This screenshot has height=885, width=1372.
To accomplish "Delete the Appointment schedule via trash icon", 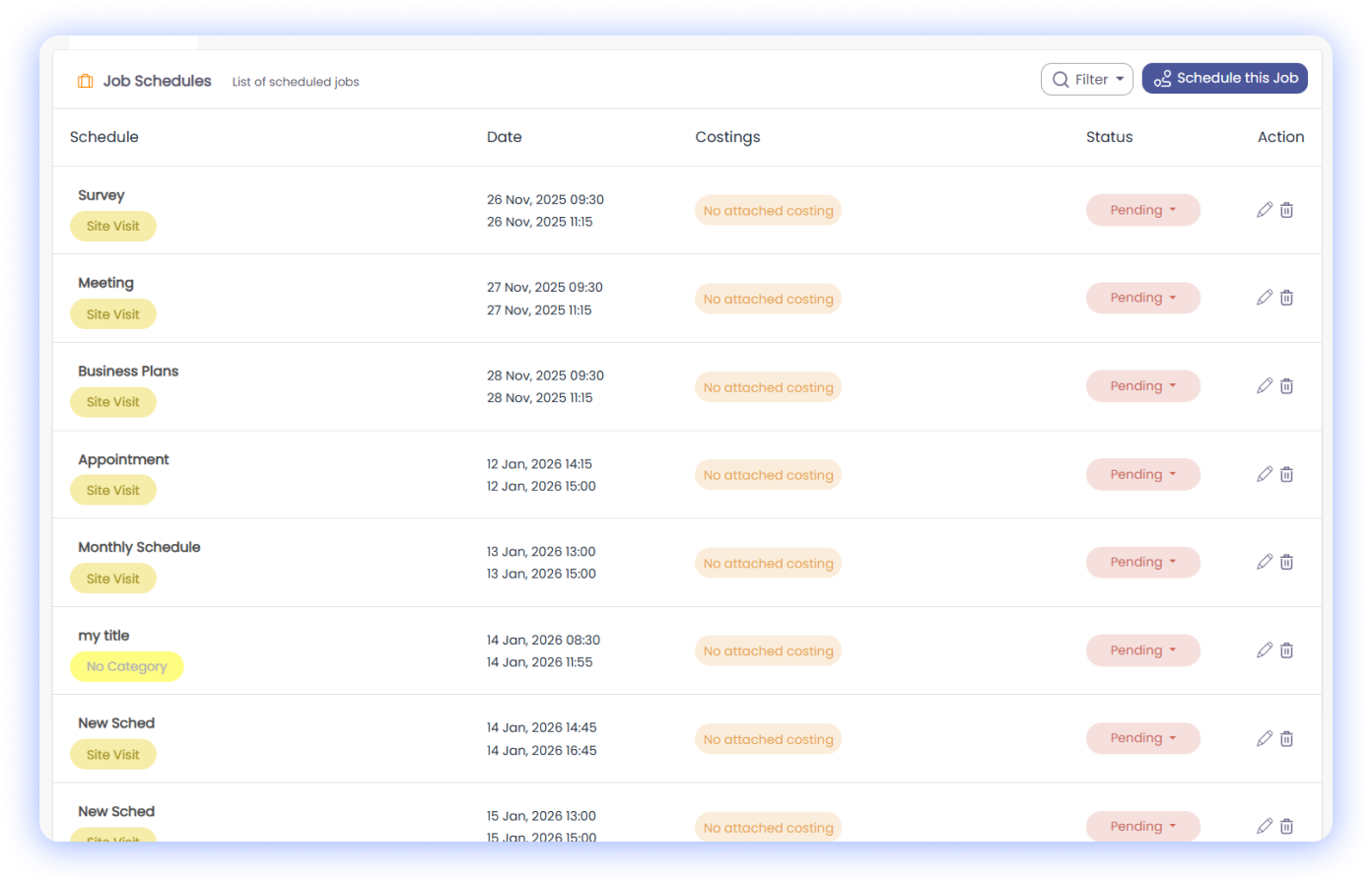I will pyautogui.click(x=1286, y=474).
